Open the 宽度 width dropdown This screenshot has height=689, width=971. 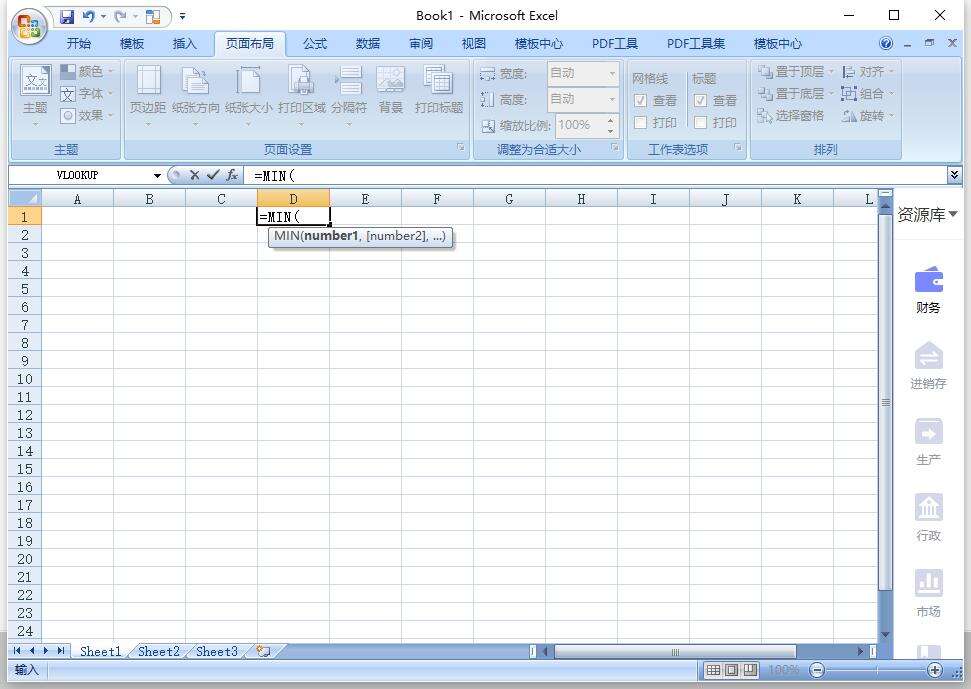coord(611,74)
